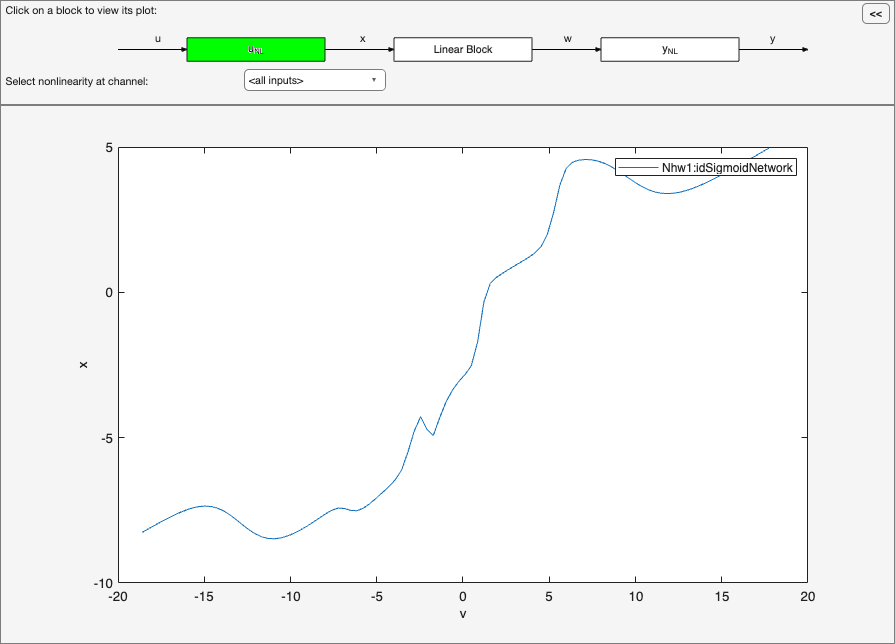Click the blue line sample in legend
Image resolution: width=895 pixels, height=644 pixels.
tap(638, 167)
